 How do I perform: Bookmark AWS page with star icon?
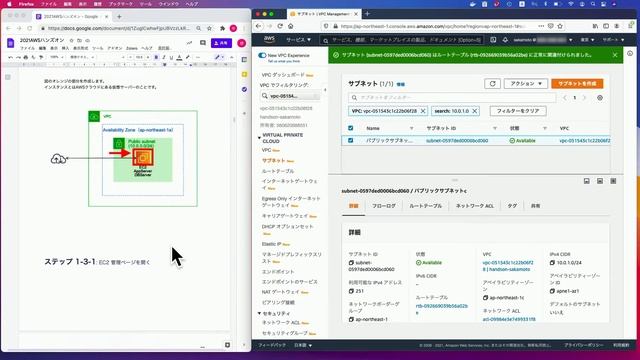click(x=560, y=26)
